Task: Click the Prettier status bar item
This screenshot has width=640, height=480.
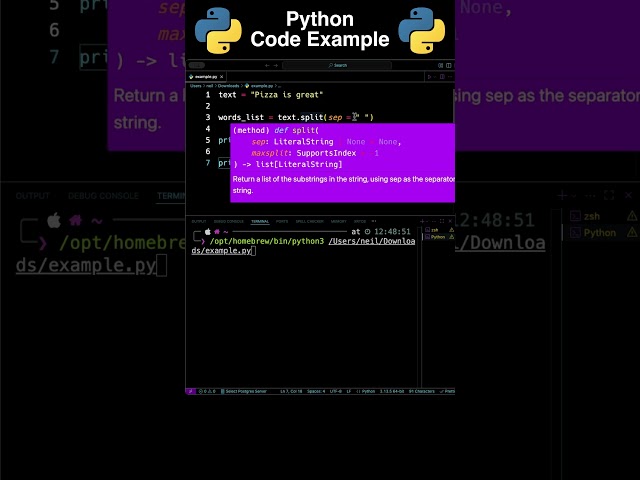Action: point(447,391)
